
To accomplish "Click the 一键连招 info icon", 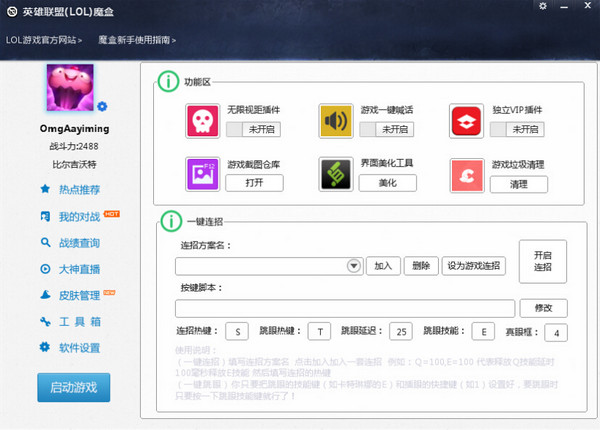I will [x=171, y=221].
